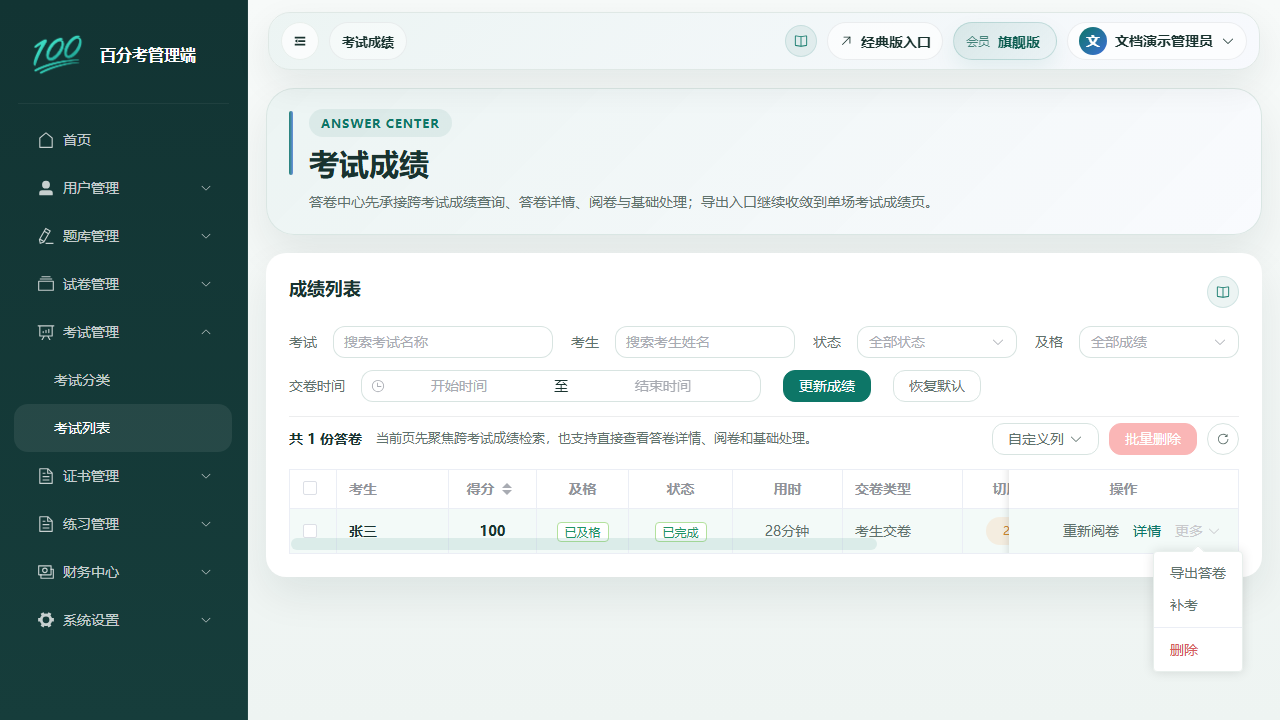
Task: Click the refresh icon next to 批量删除
Action: (1223, 439)
